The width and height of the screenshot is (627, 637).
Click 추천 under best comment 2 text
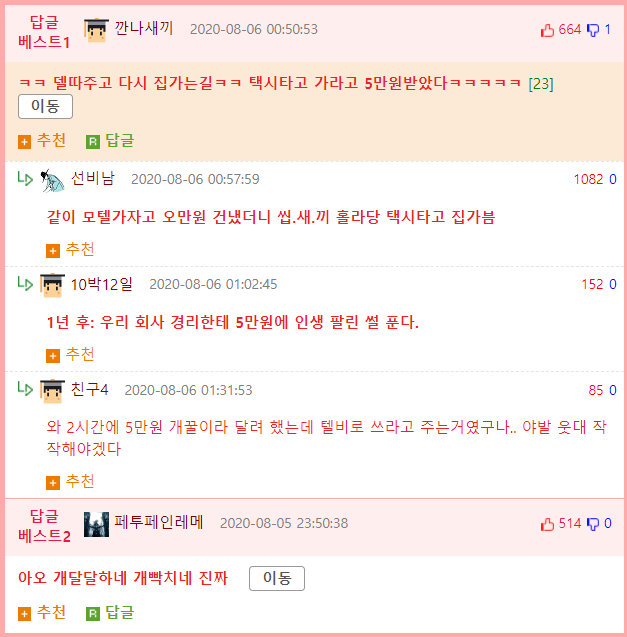coord(51,612)
